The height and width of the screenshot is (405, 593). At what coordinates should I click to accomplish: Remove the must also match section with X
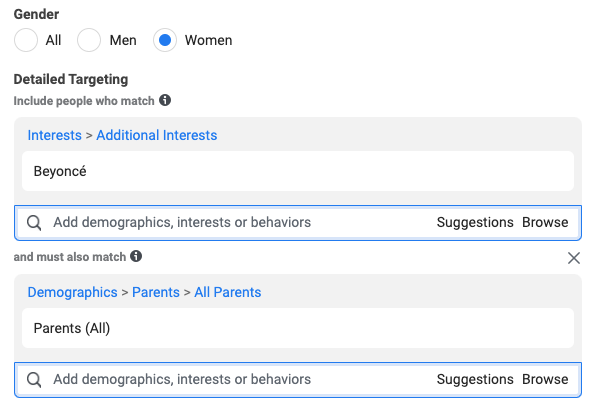(x=574, y=258)
